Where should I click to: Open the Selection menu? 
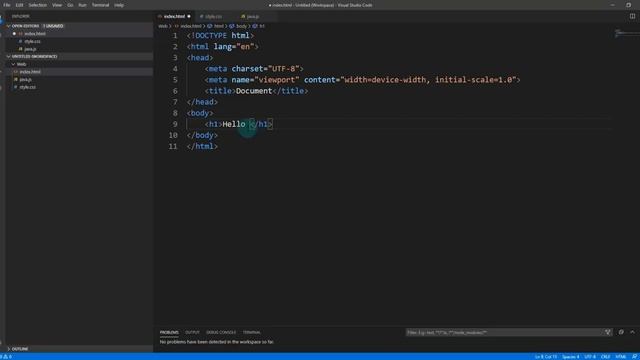tap(38, 5)
